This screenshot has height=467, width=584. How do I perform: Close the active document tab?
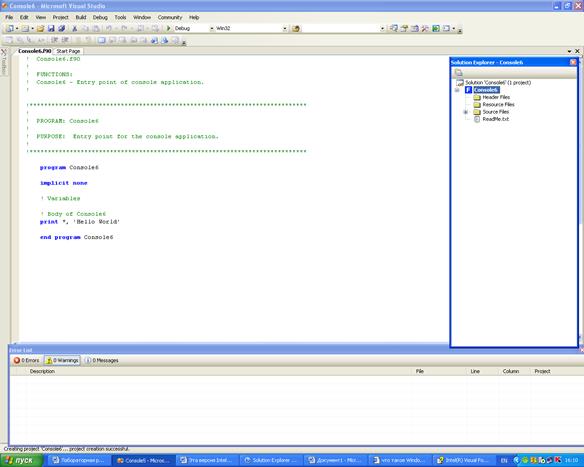coord(578,51)
